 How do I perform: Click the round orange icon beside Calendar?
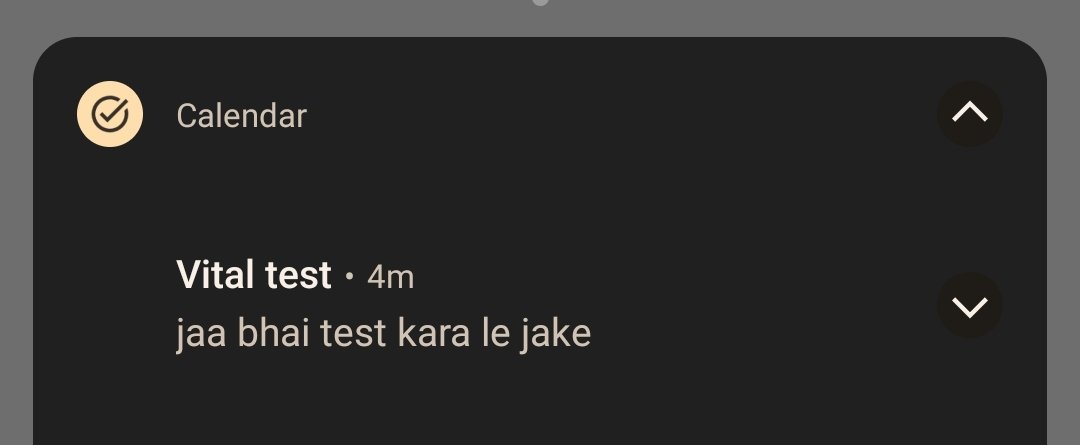[110, 114]
